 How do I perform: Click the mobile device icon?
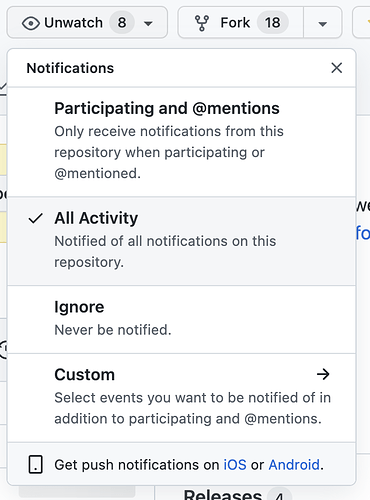point(36,464)
